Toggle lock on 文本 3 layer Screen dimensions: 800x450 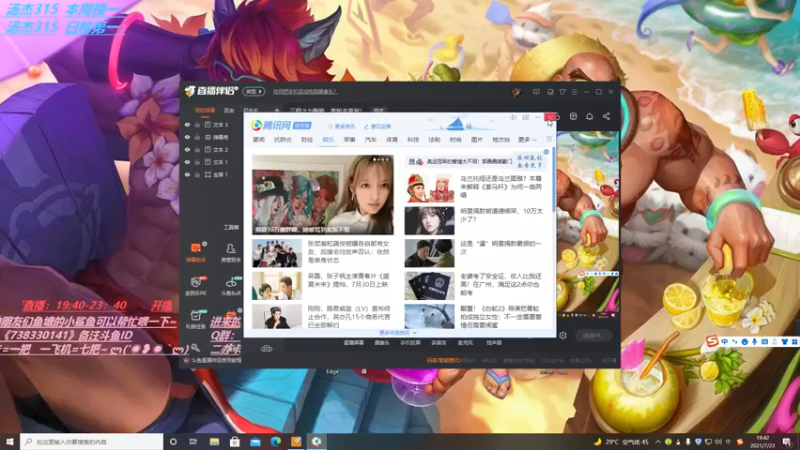[197, 125]
